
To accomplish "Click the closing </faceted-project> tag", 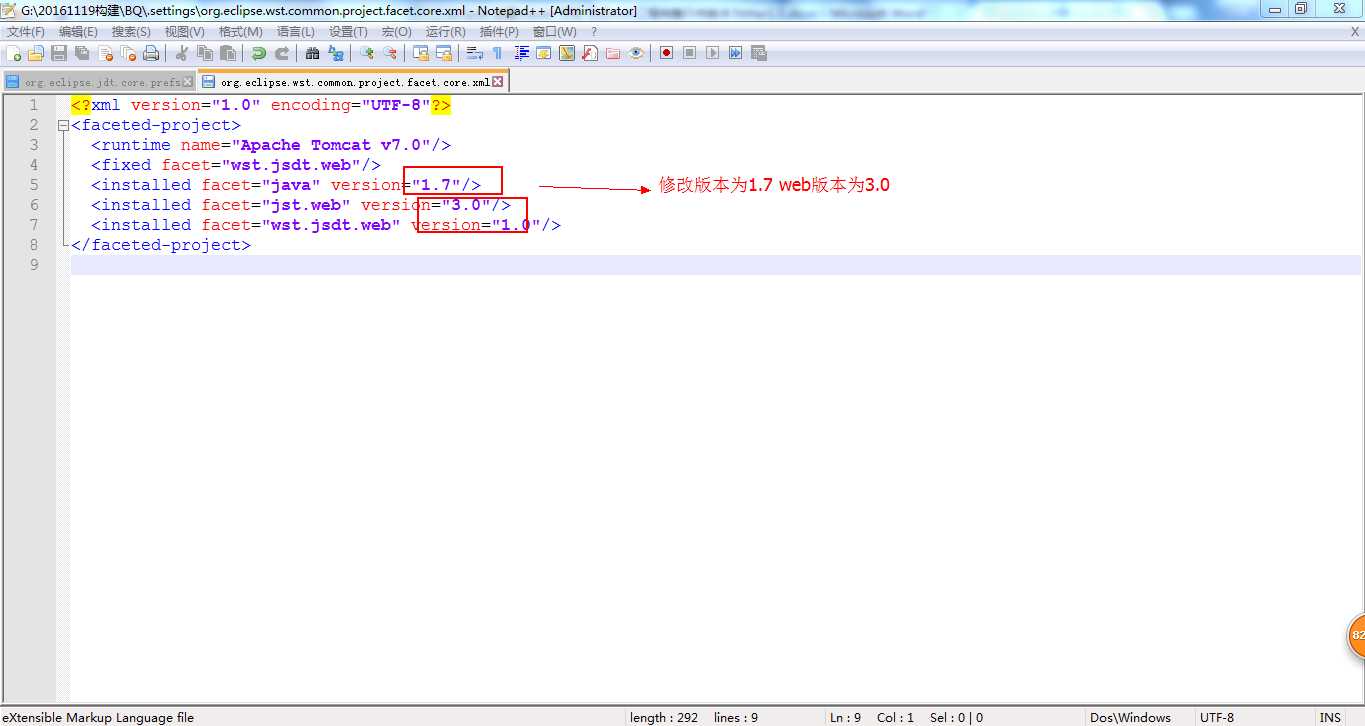I will click(161, 245).
